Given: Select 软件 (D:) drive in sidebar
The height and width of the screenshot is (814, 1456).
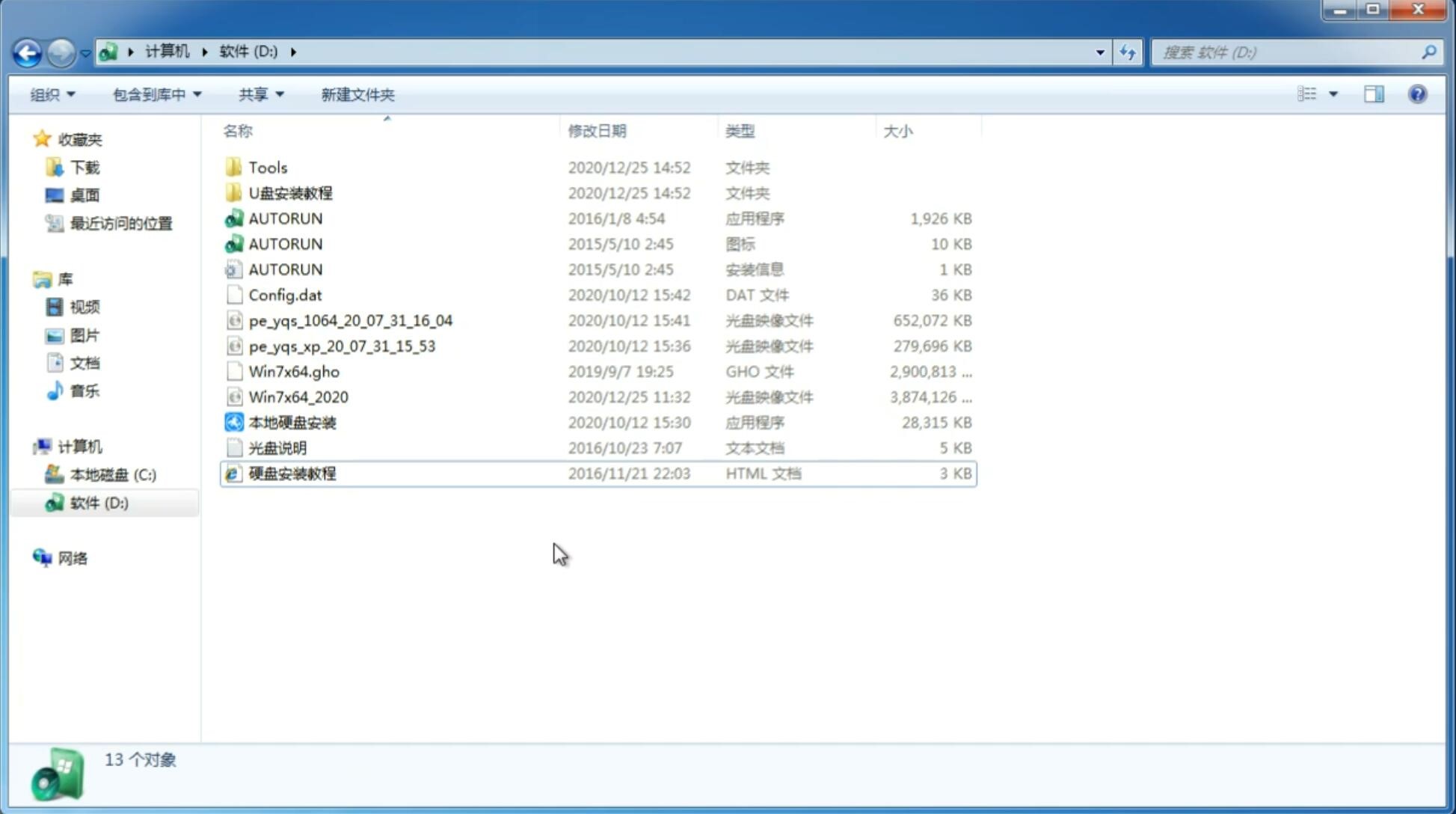Looking at the screenshot, I should [x=98, y=503].
